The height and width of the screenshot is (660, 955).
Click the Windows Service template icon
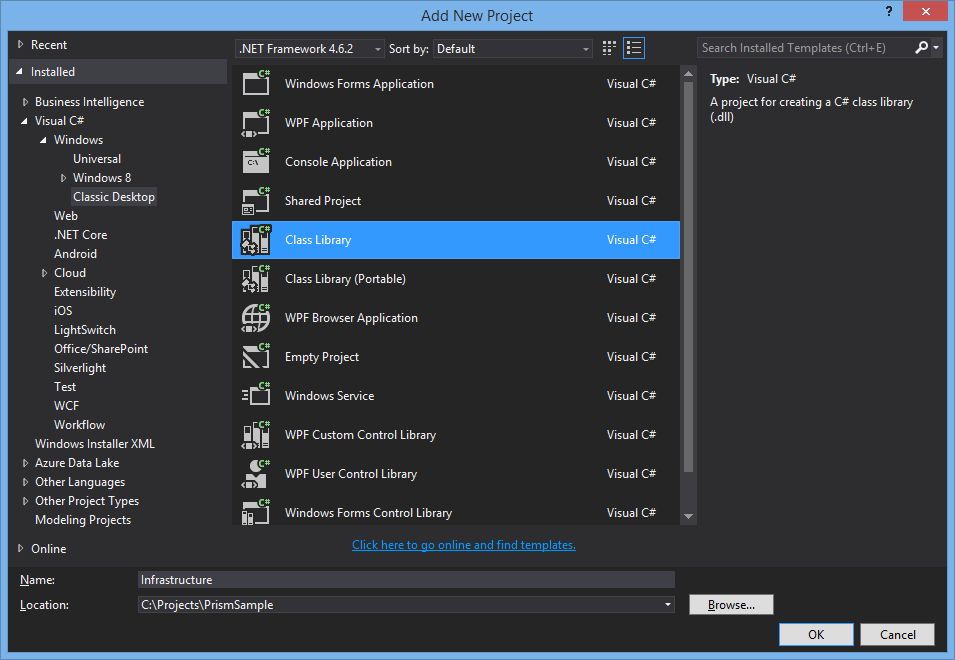[x=256, y=396]
